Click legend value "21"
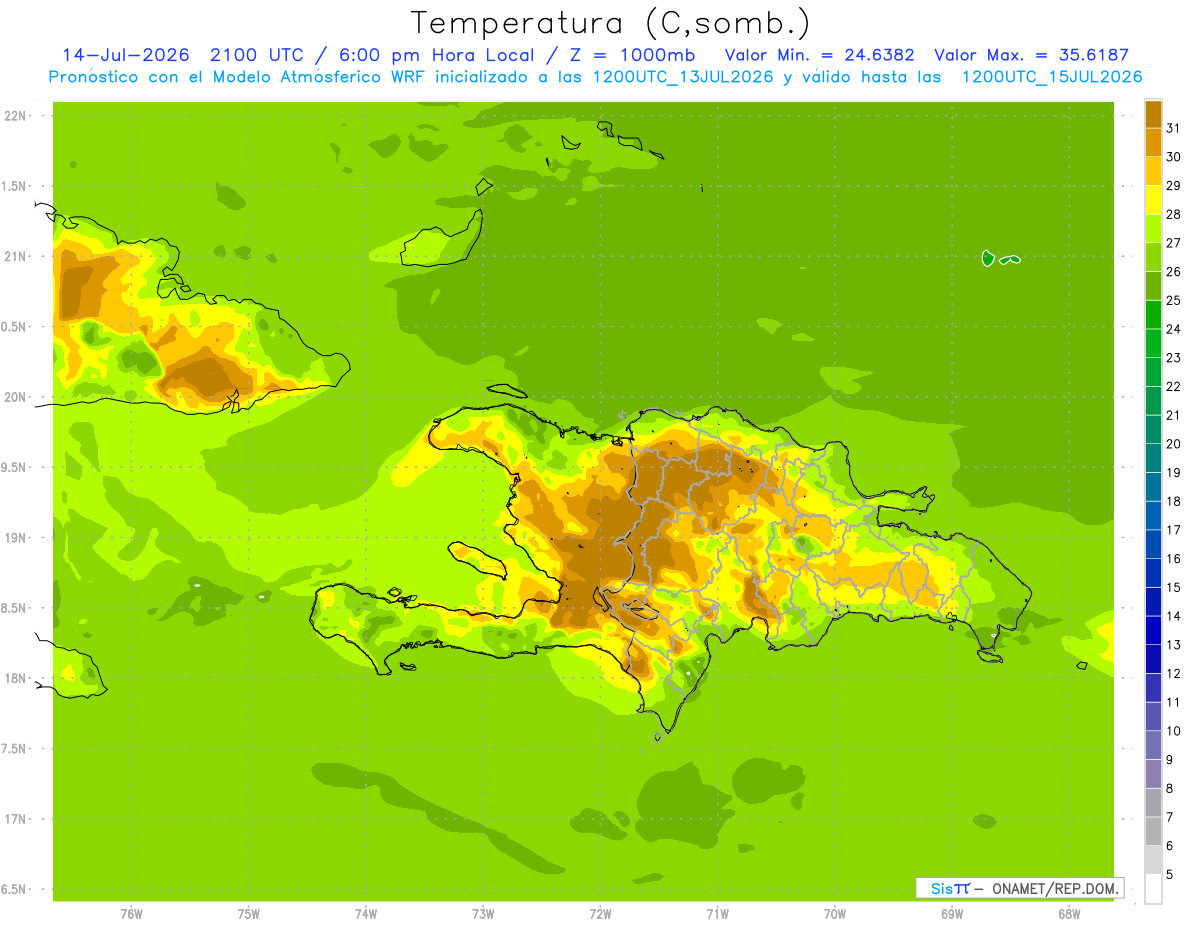The image size is (1200, 927). pyautogui.click(x=1175, y=415)
